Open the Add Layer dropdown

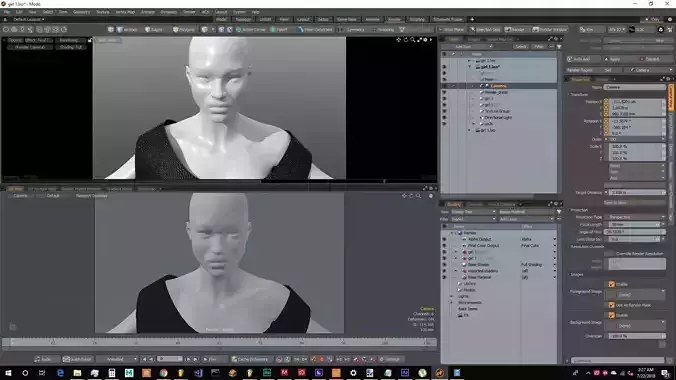click(x=526, y=219)
